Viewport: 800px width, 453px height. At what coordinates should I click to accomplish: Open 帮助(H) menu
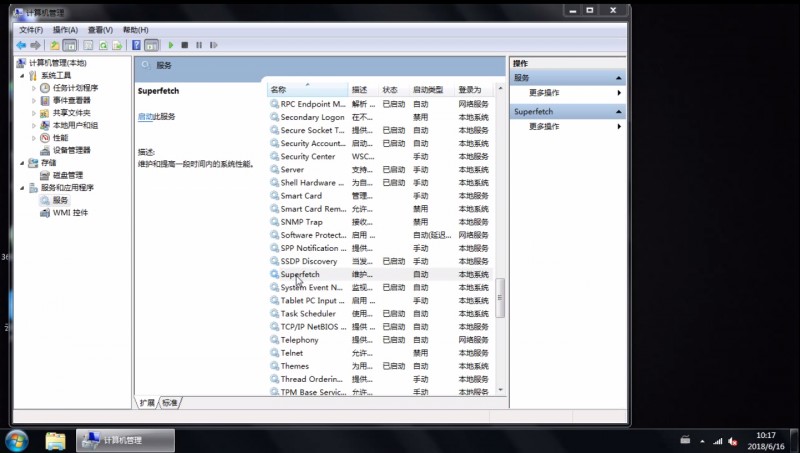click(x=135, y=30)
